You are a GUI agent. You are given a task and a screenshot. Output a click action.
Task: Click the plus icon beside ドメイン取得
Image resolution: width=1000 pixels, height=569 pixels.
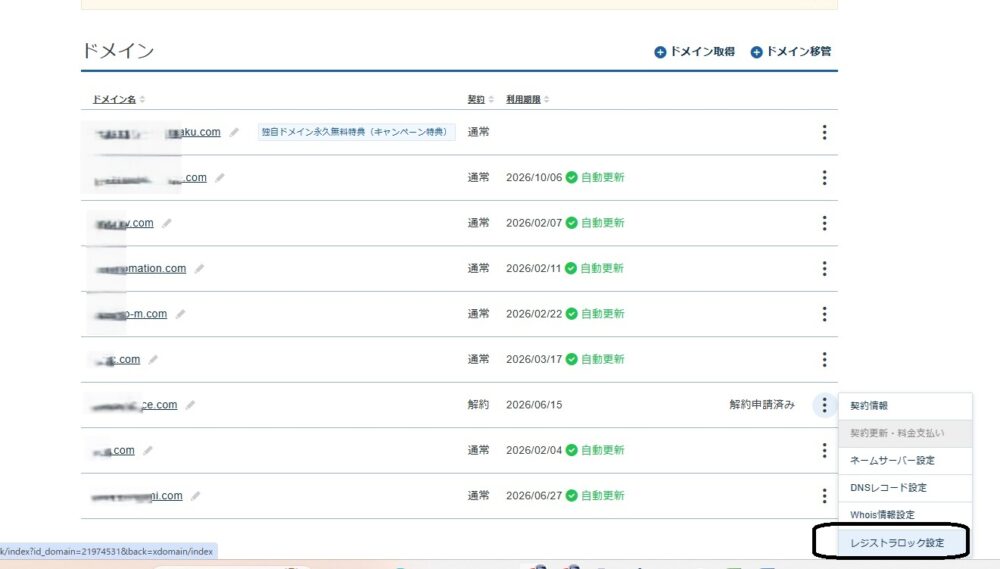tap(660, 52)
